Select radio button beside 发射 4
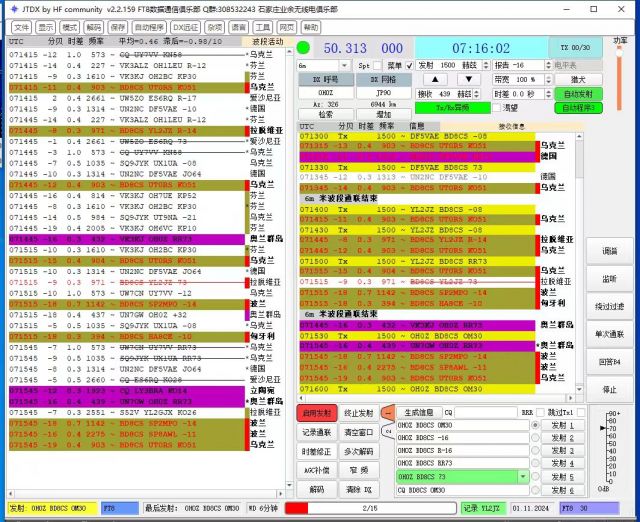This screenshot has width=640, height=522. [535, 463]
